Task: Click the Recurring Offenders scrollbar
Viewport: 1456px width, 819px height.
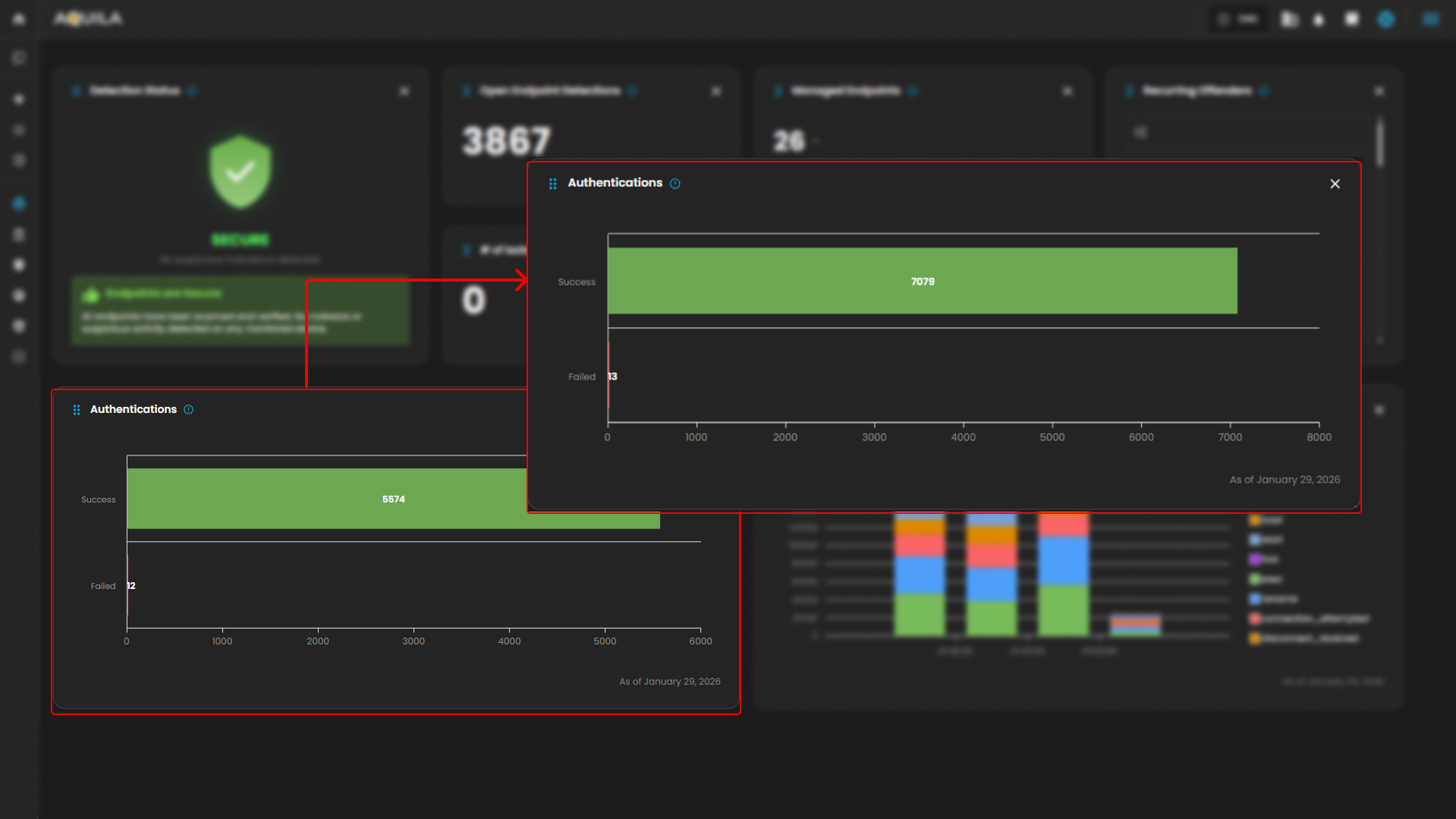Action: (x=1379, y=144)
